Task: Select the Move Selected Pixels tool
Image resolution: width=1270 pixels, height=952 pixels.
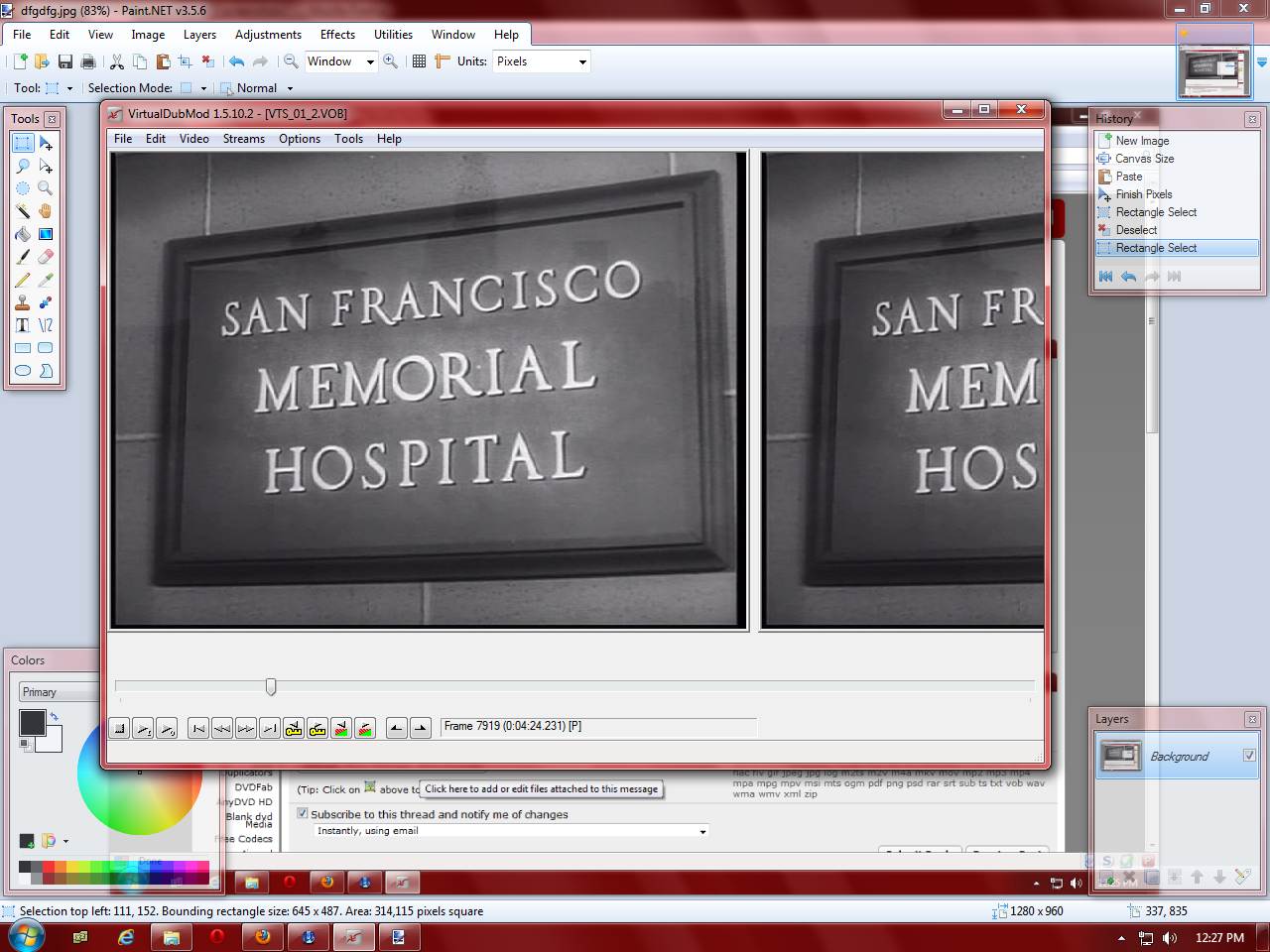Action: point(46,143)
